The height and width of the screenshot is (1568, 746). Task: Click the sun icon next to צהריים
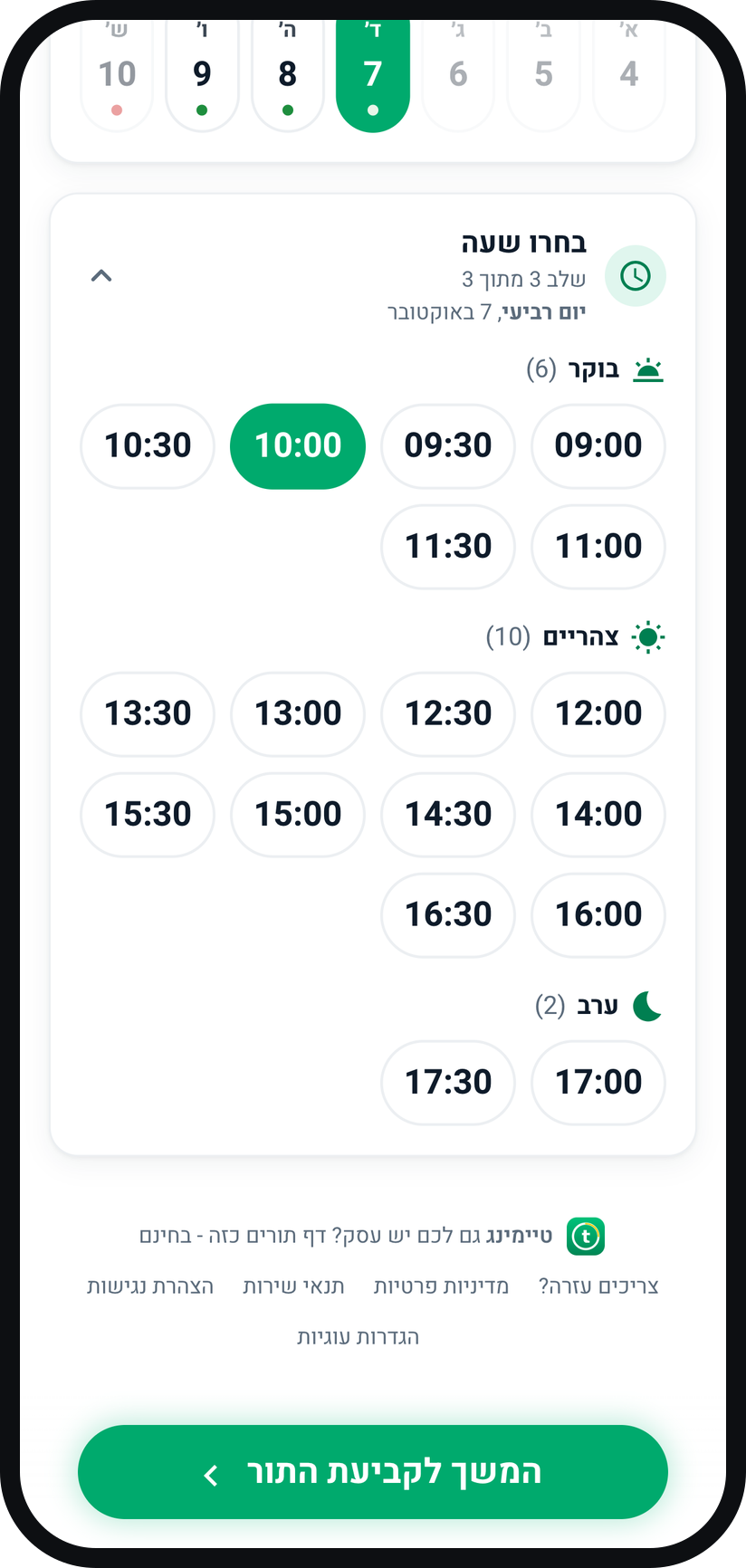[x=648, y=637]
